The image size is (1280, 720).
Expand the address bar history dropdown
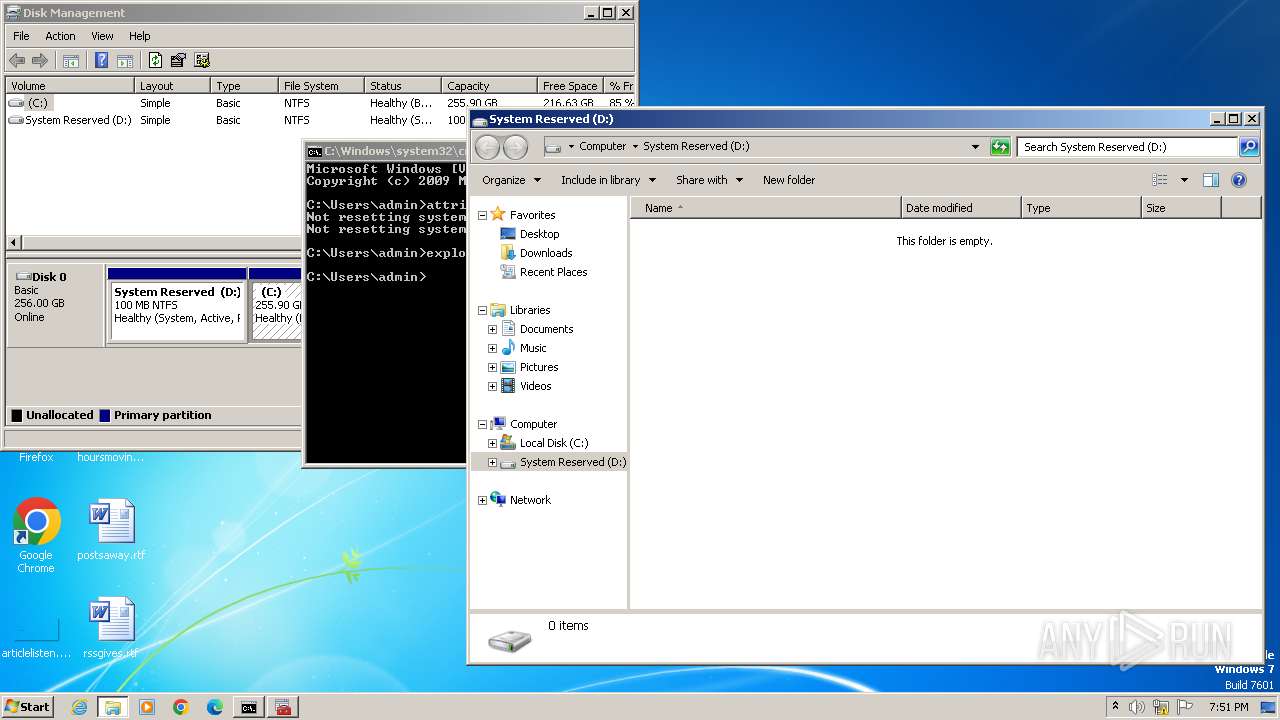coord(976,147)
